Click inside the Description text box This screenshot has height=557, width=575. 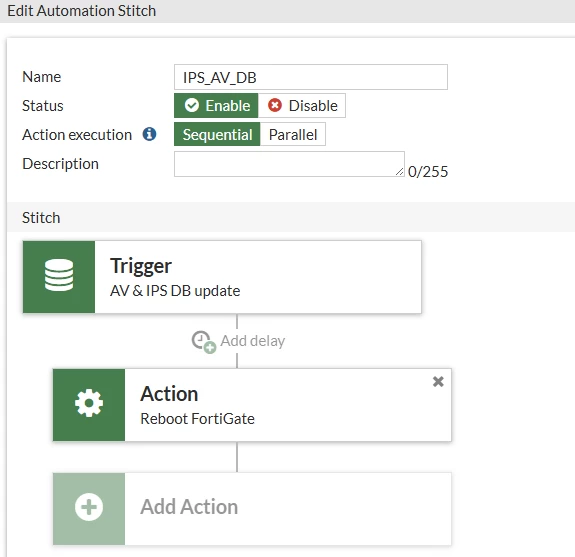(x=289, y=164)
